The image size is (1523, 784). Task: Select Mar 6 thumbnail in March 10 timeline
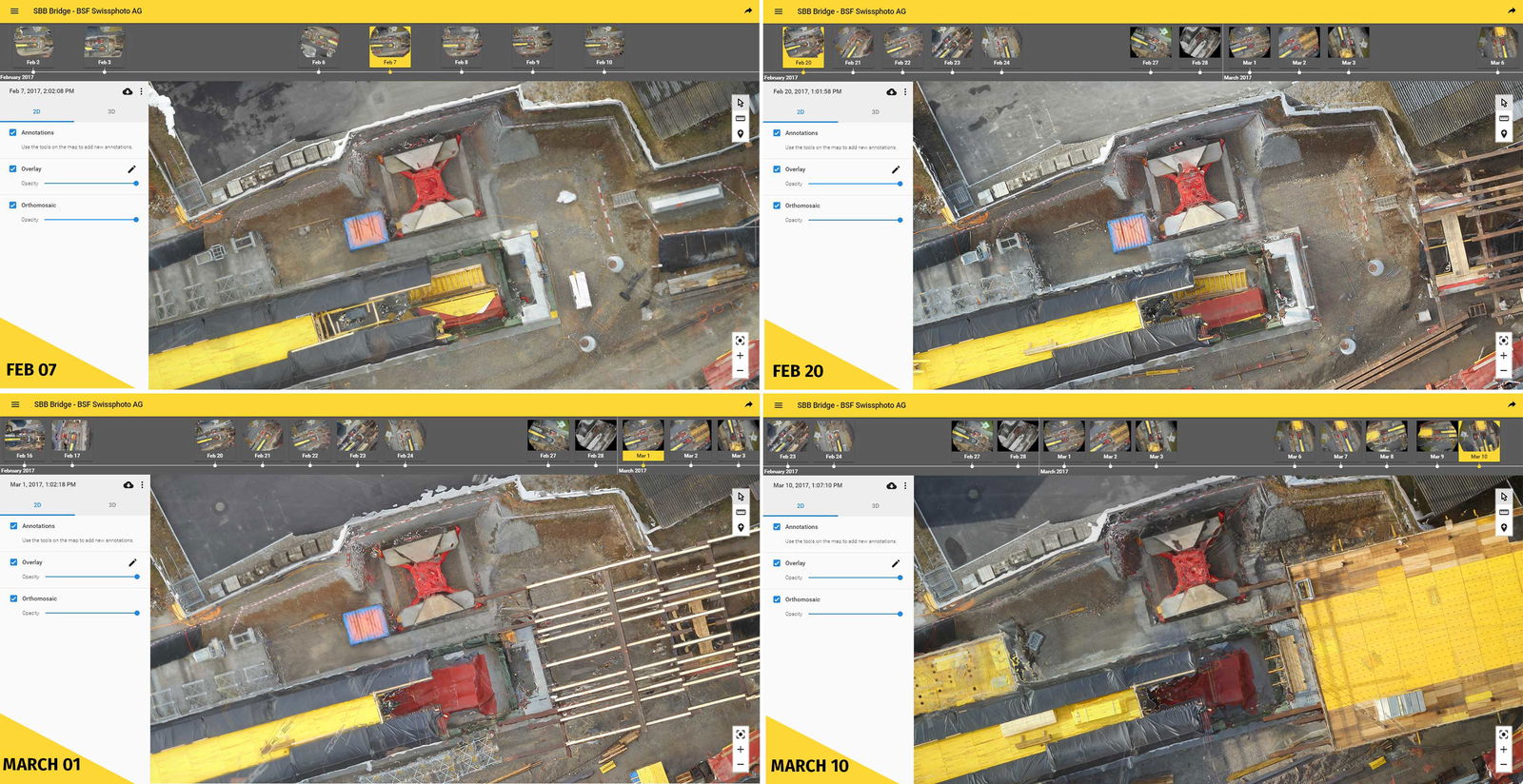[x=1295, y=440]
